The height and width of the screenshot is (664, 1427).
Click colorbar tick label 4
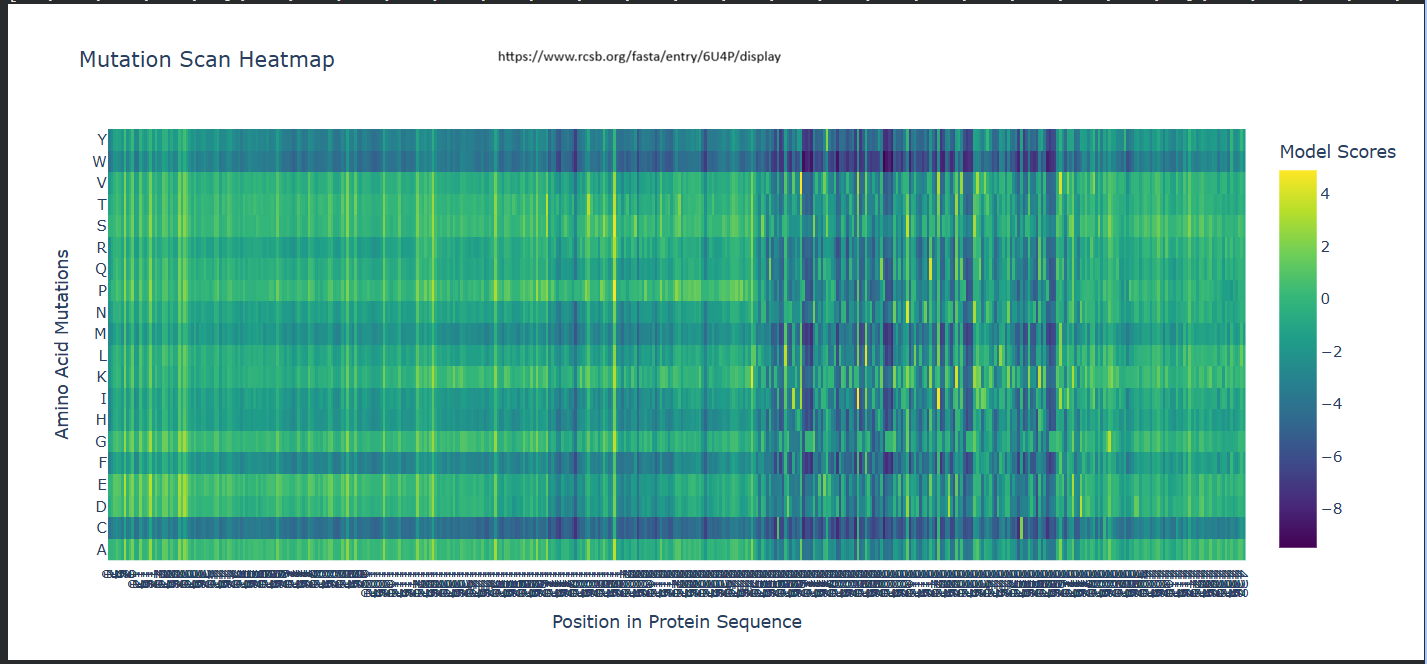(x=1324, y=194)
